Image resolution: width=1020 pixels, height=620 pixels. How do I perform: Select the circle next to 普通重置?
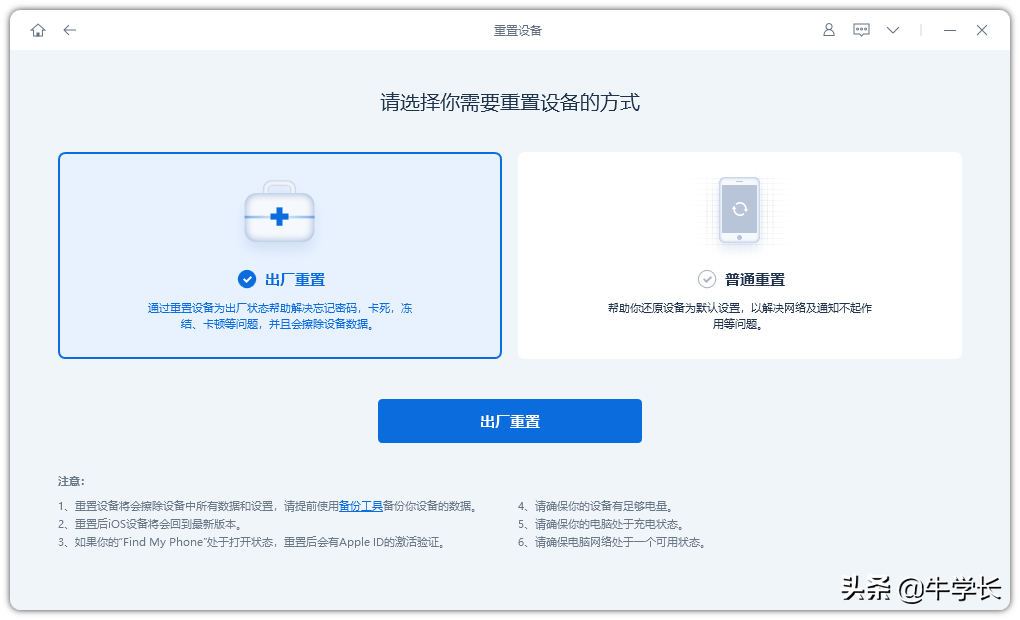tap(709, 280)
